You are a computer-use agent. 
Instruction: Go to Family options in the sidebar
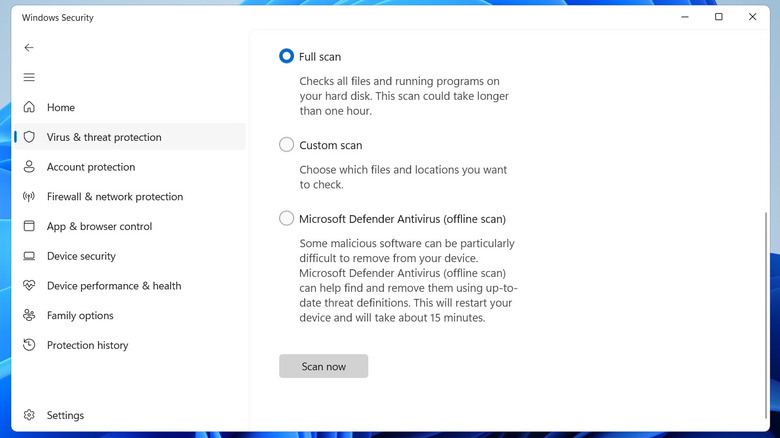80,316
